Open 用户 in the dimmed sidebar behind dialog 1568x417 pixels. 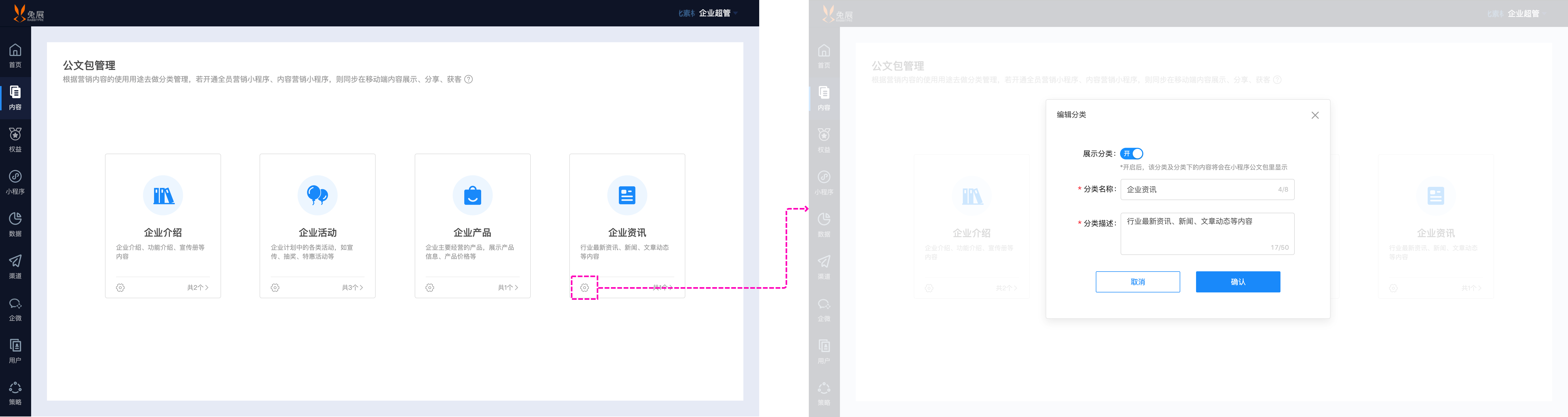point(824,351)
